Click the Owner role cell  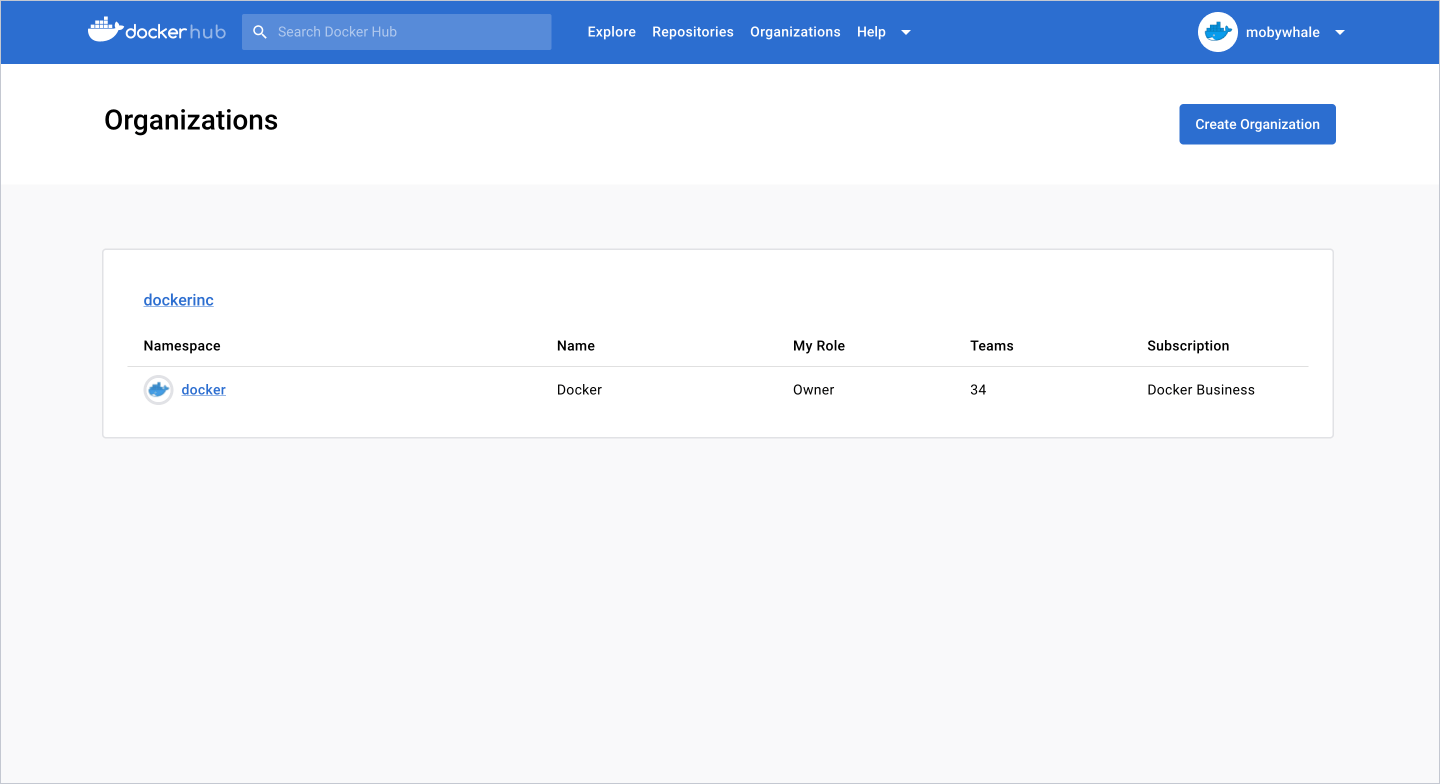coord(813,390)
